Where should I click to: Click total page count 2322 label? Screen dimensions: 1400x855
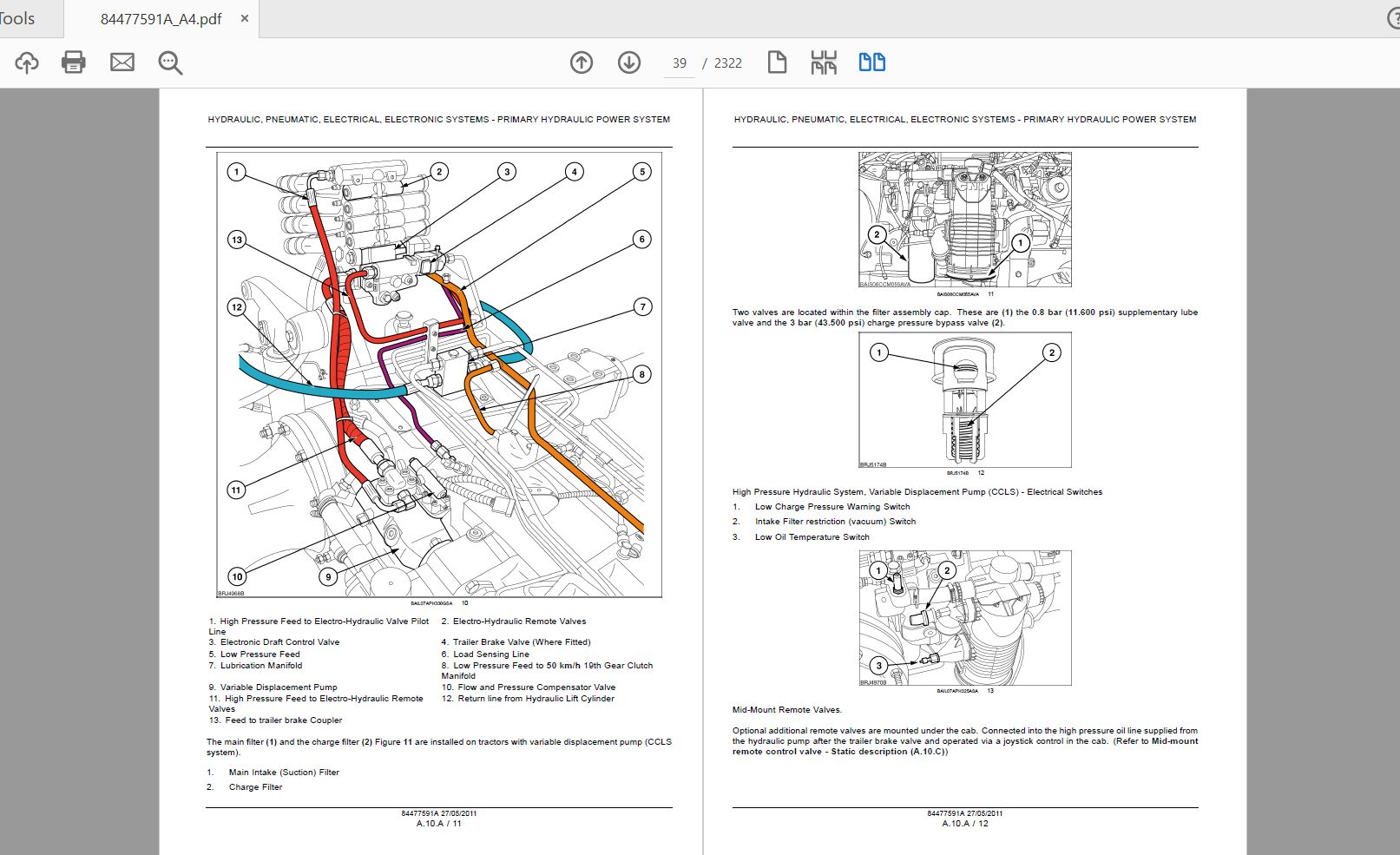pyautogui.click(x=727, y=63)
